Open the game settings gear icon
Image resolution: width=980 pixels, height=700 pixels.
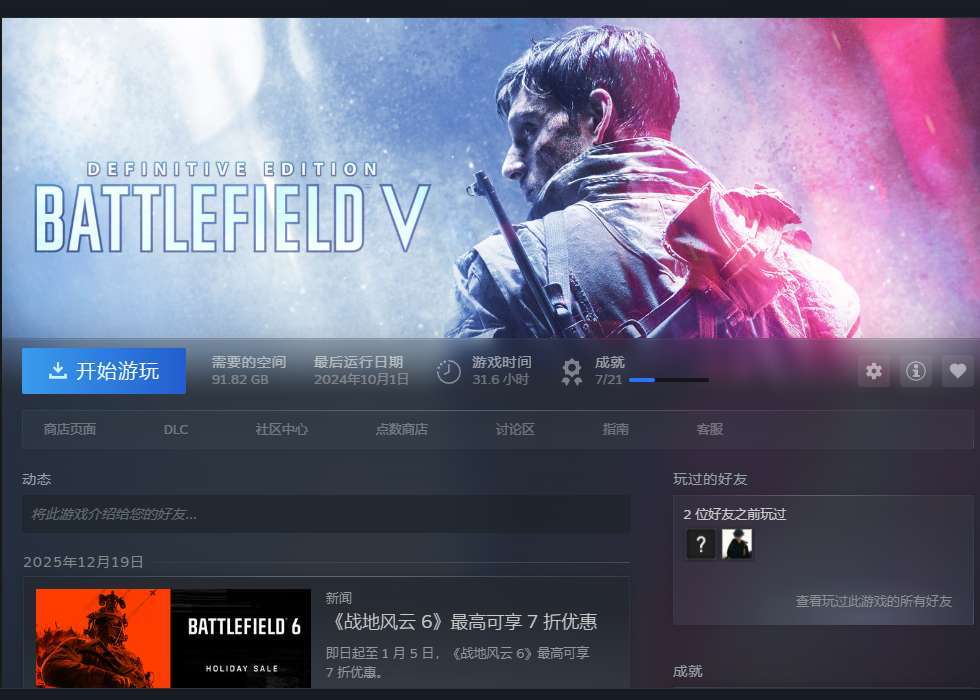coord(874,371)
